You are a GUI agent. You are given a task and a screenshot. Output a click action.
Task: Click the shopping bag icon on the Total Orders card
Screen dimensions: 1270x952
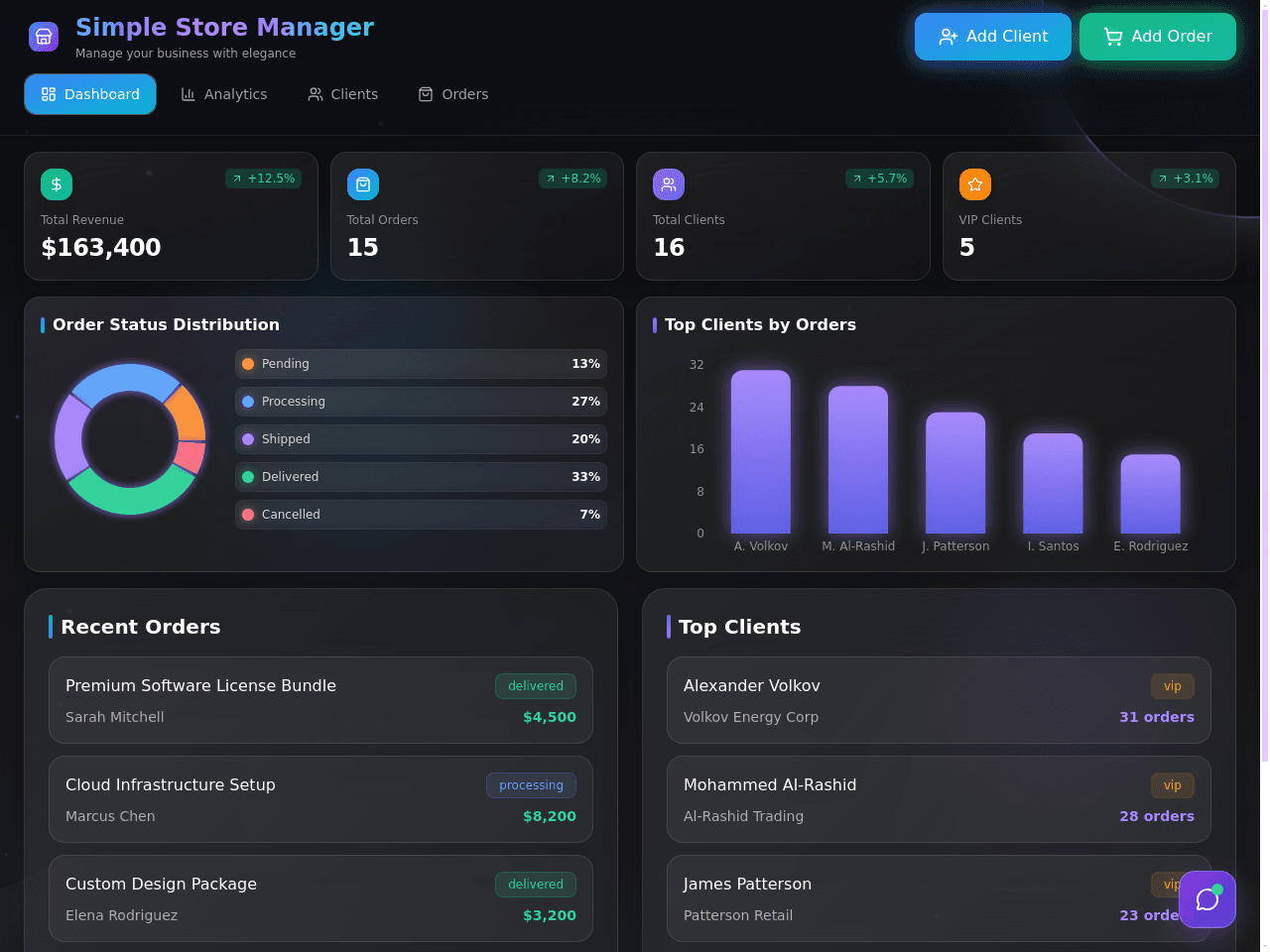[363, 184]
